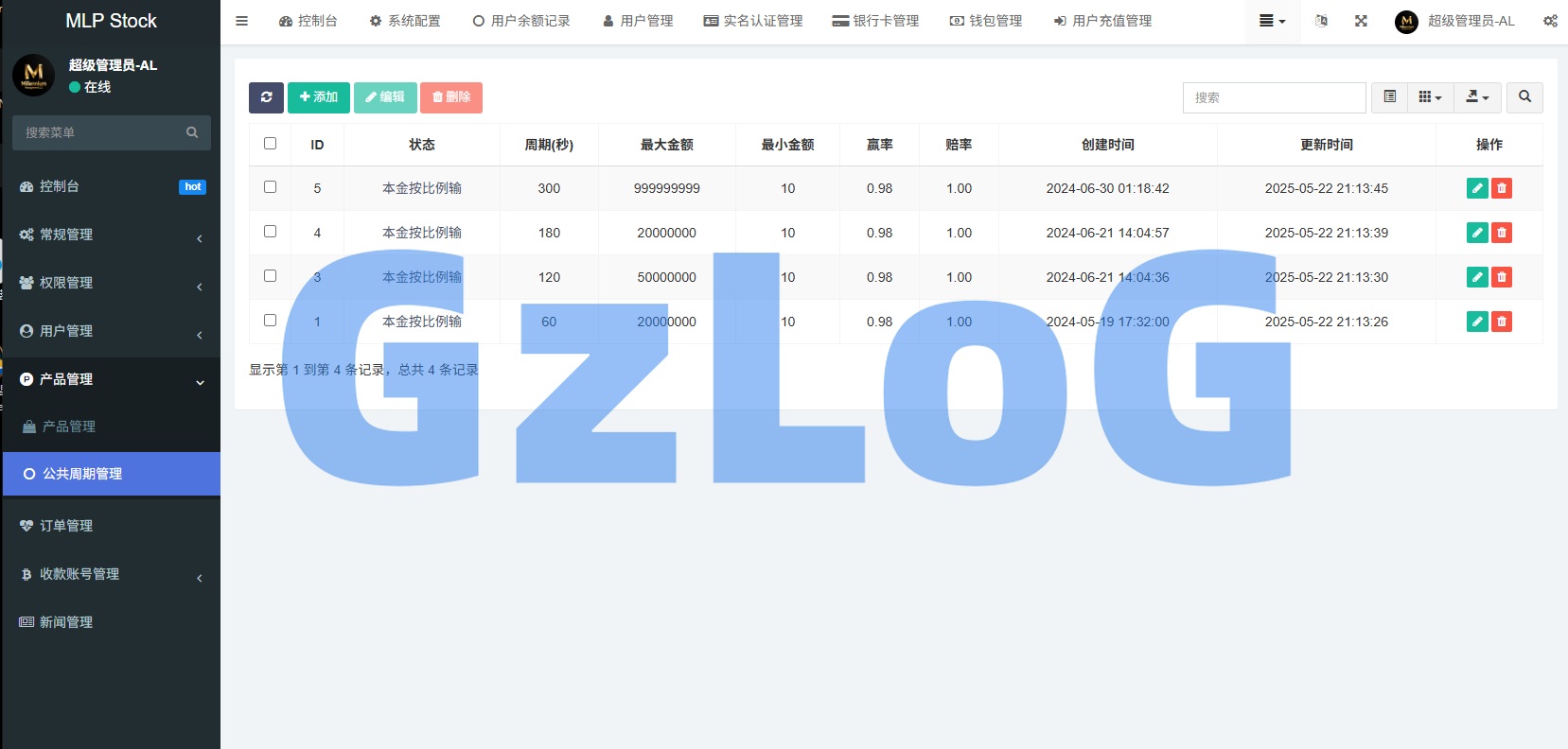The width and height of the screenshot is (1568, 749).
Task: Enter fullscreen mode with the expand icon
Action: 1361,21
